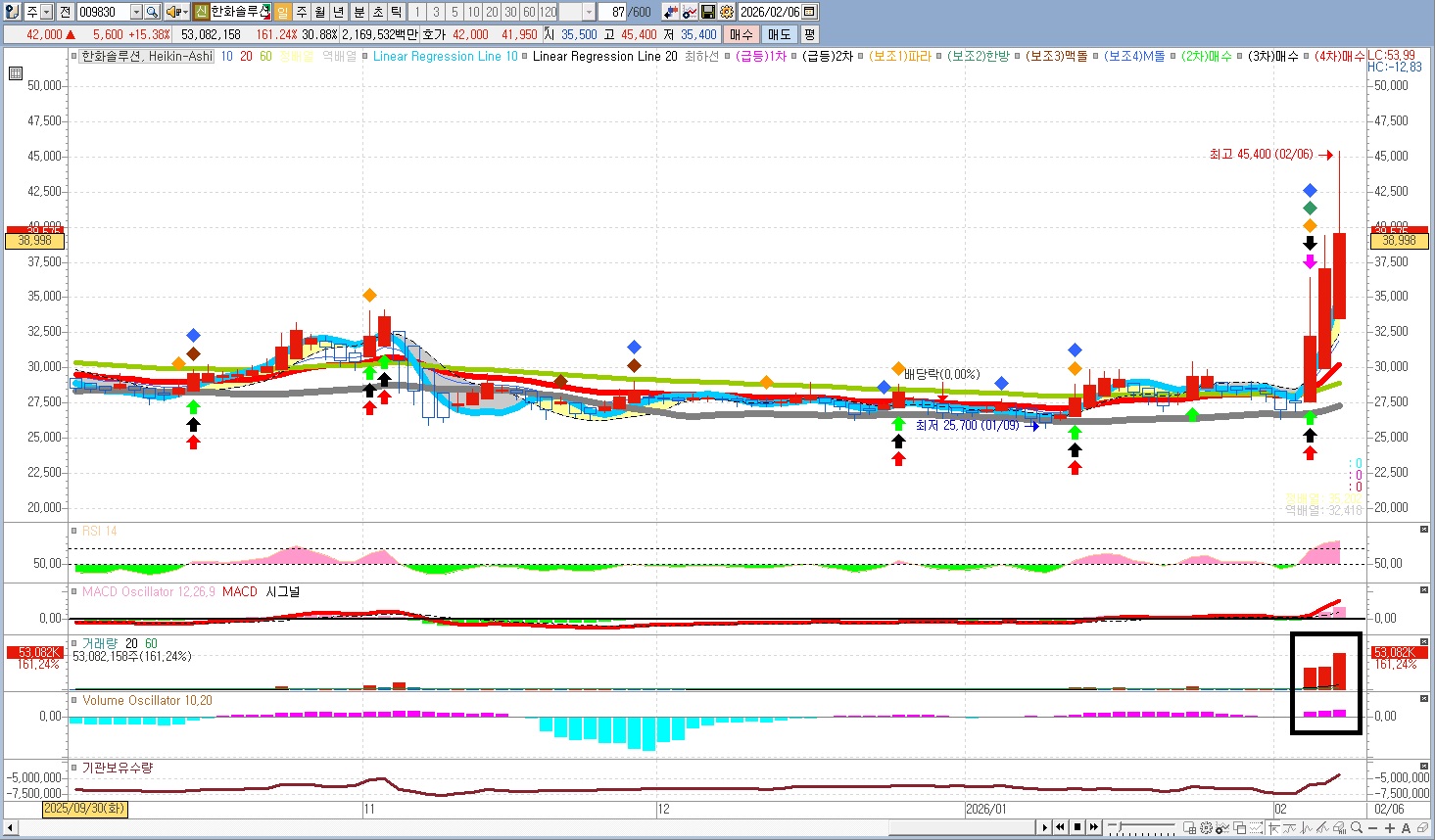The height and width of the screenshot is (840, 1435).
Task: Click the leftmost icon in the top toolbar
Action: click(x=13, y=12)
